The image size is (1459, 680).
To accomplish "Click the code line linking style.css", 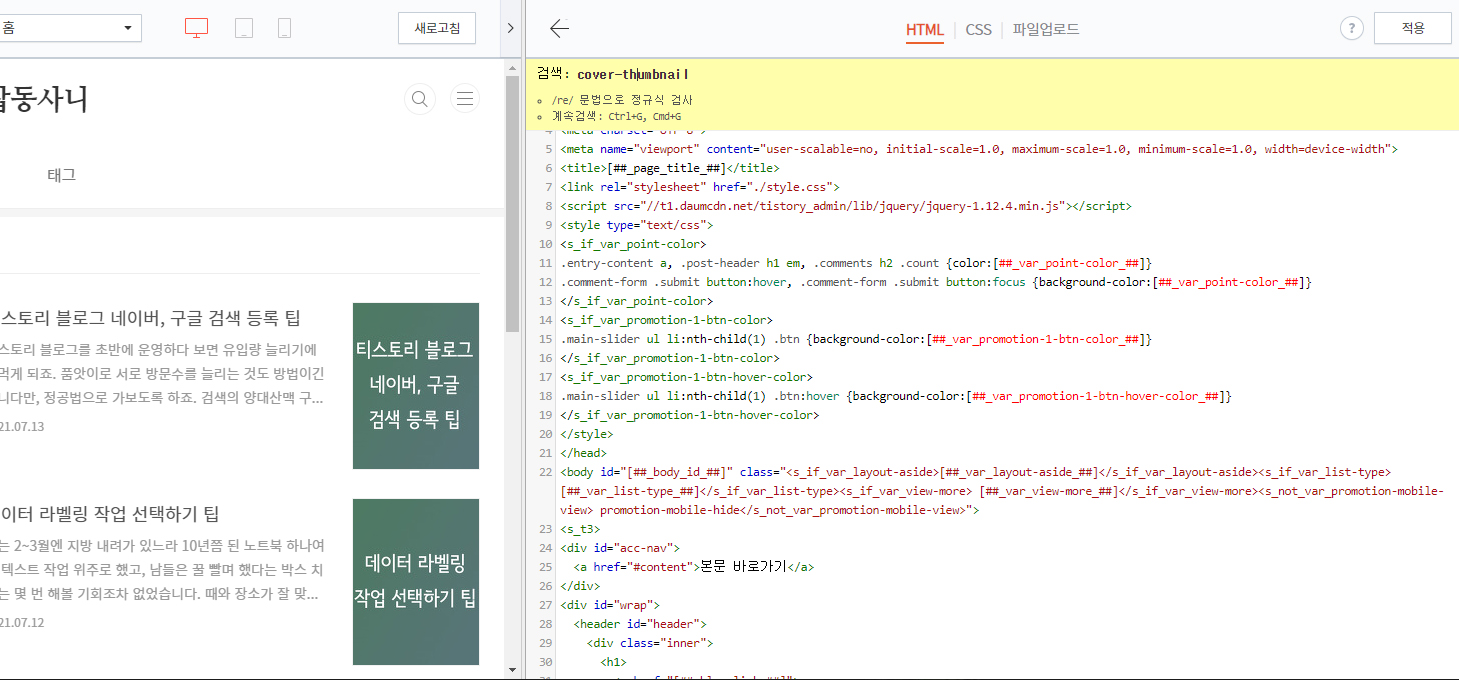I will [700, 187].
